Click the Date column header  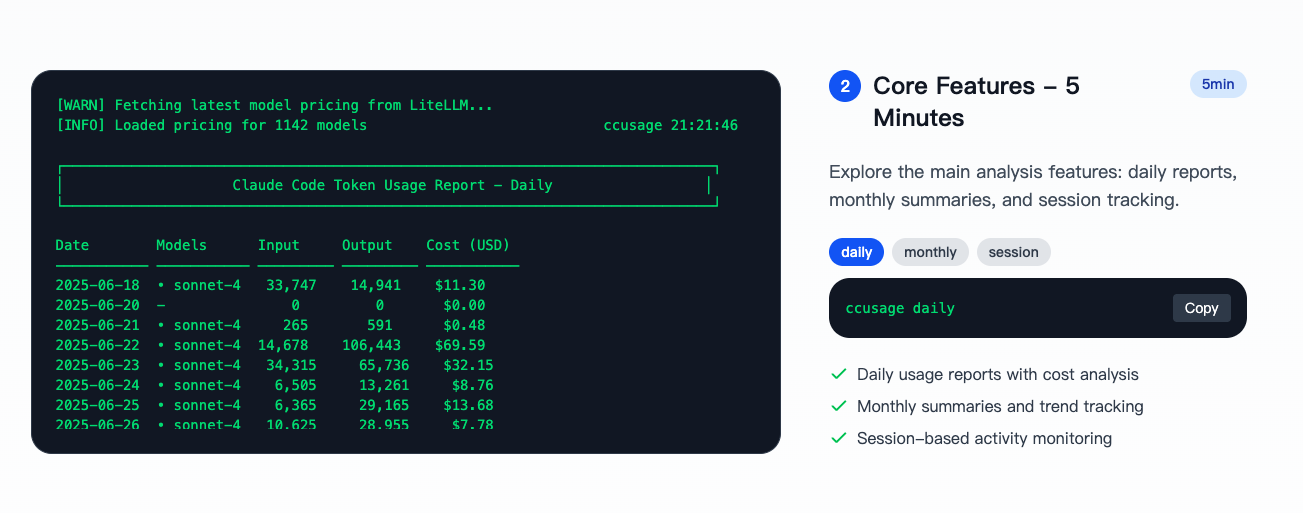(x=72, y=245)
